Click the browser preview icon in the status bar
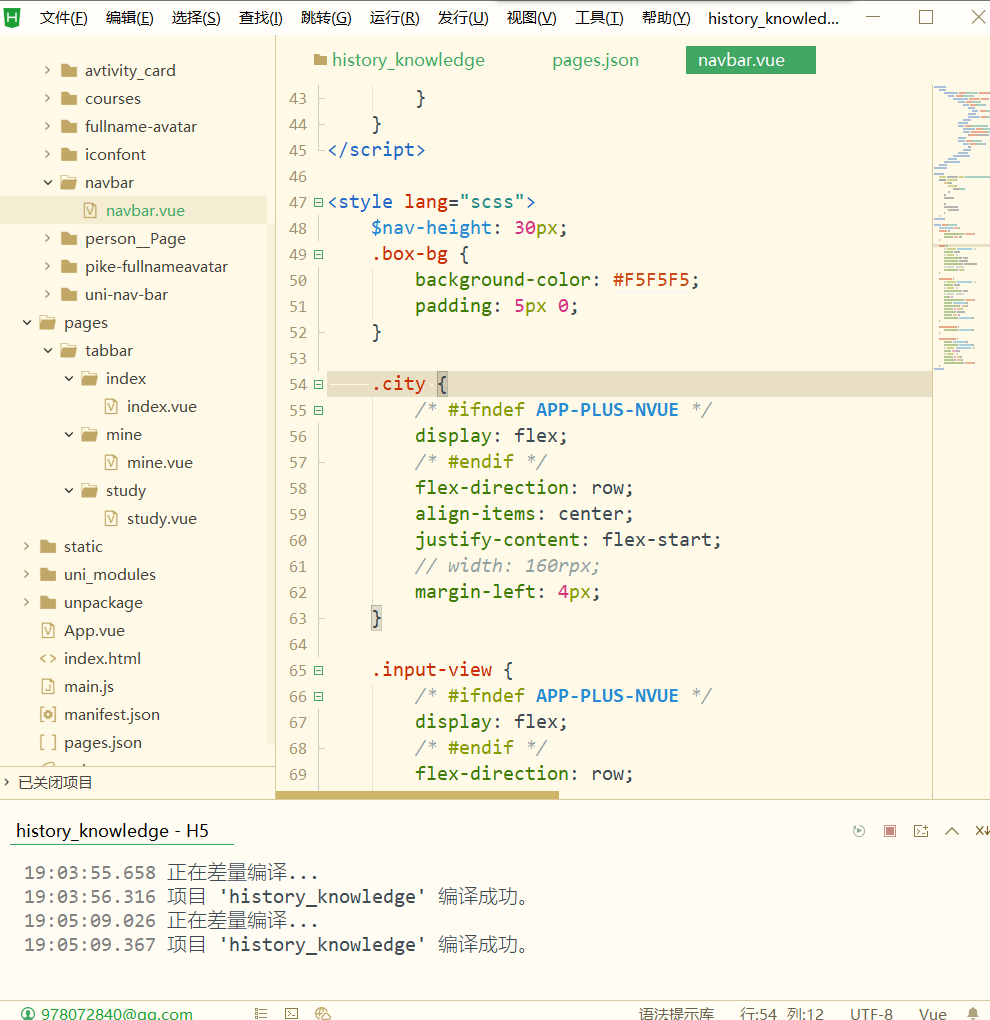990x1020 pixels. point(323,1013)
